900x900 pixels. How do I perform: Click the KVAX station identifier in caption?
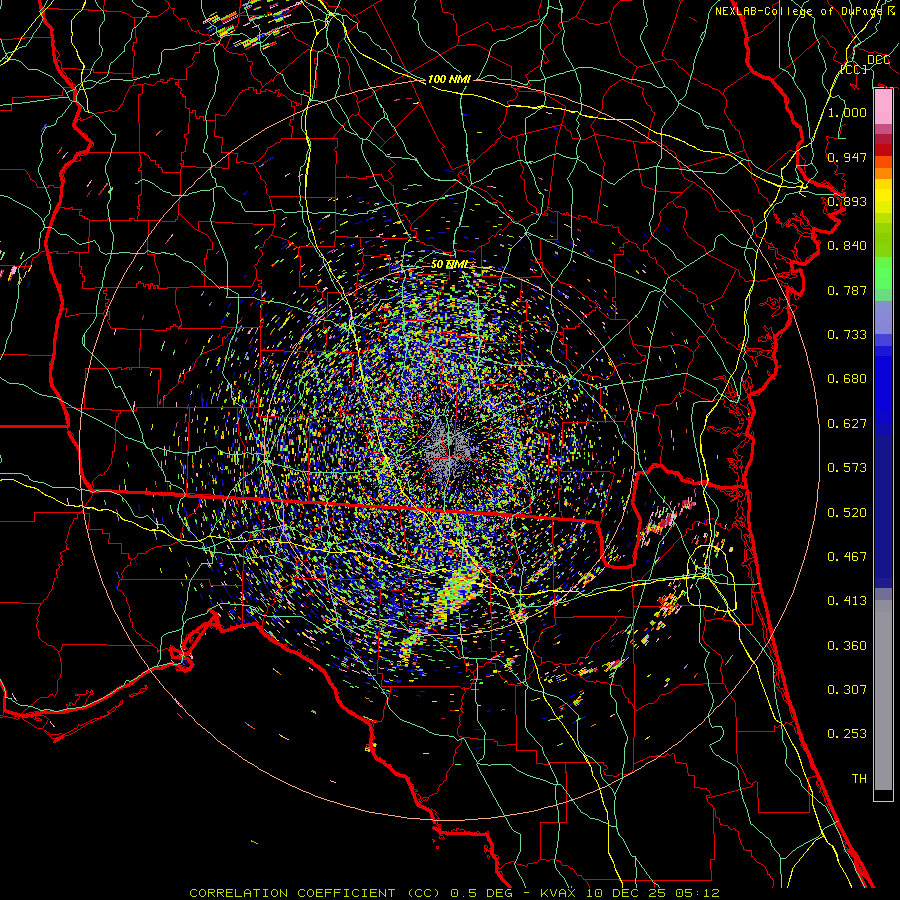pos(558,893)
